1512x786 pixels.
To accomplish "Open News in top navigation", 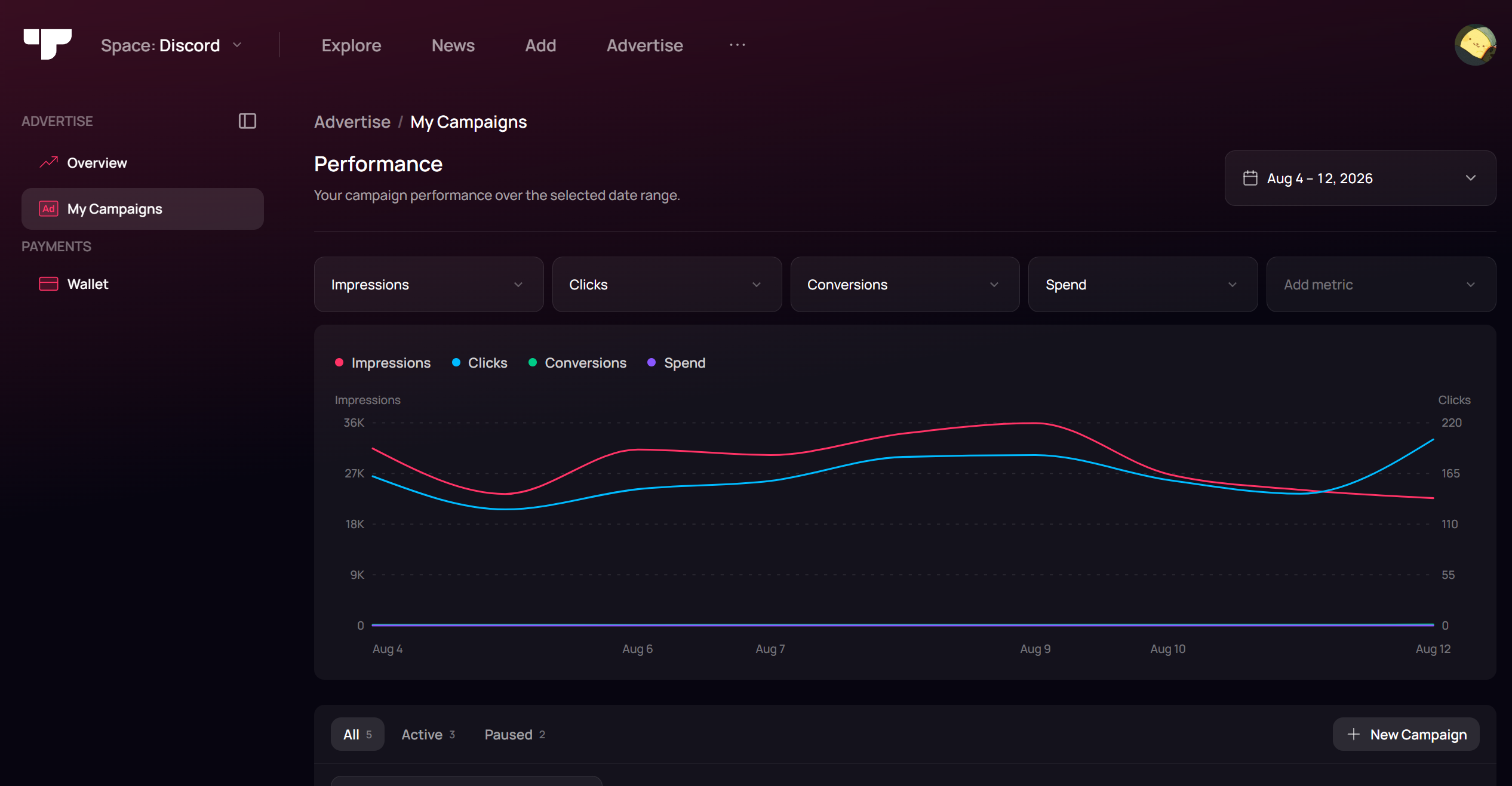I will click(x=453, y=45).
